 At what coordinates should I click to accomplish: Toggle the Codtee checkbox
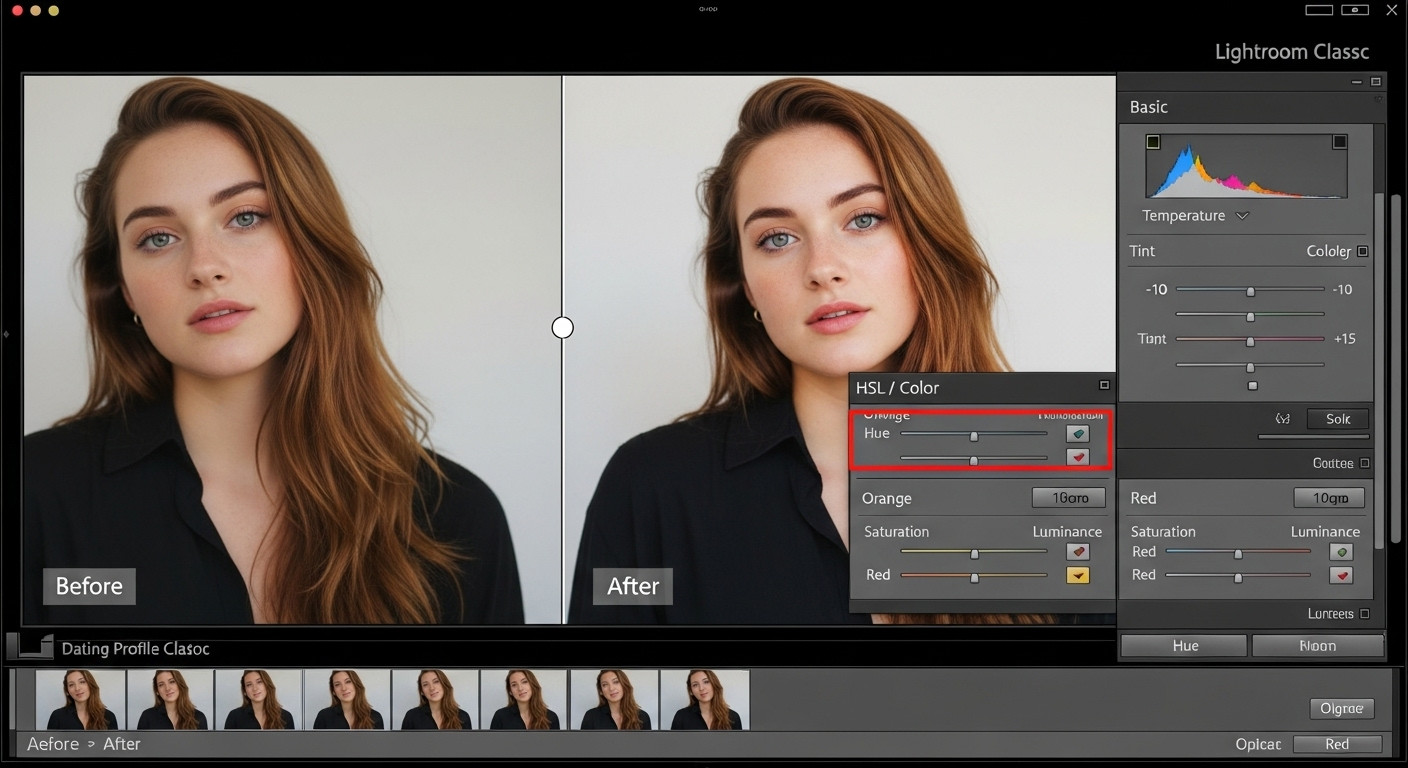pyautogui.click(x=1365, y=463)
